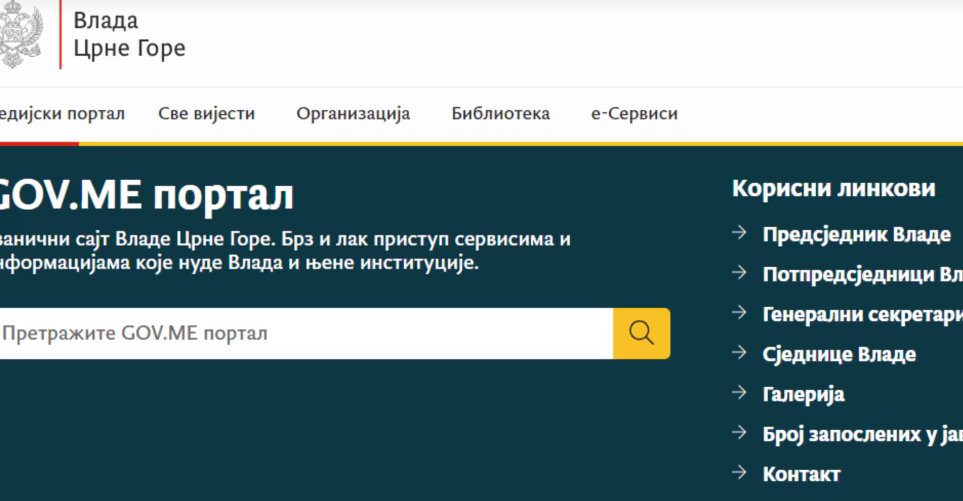The height and width of the screenshot is (501, 963).
Task: Select Организација in the navigation bar
Action: point(353,114)
